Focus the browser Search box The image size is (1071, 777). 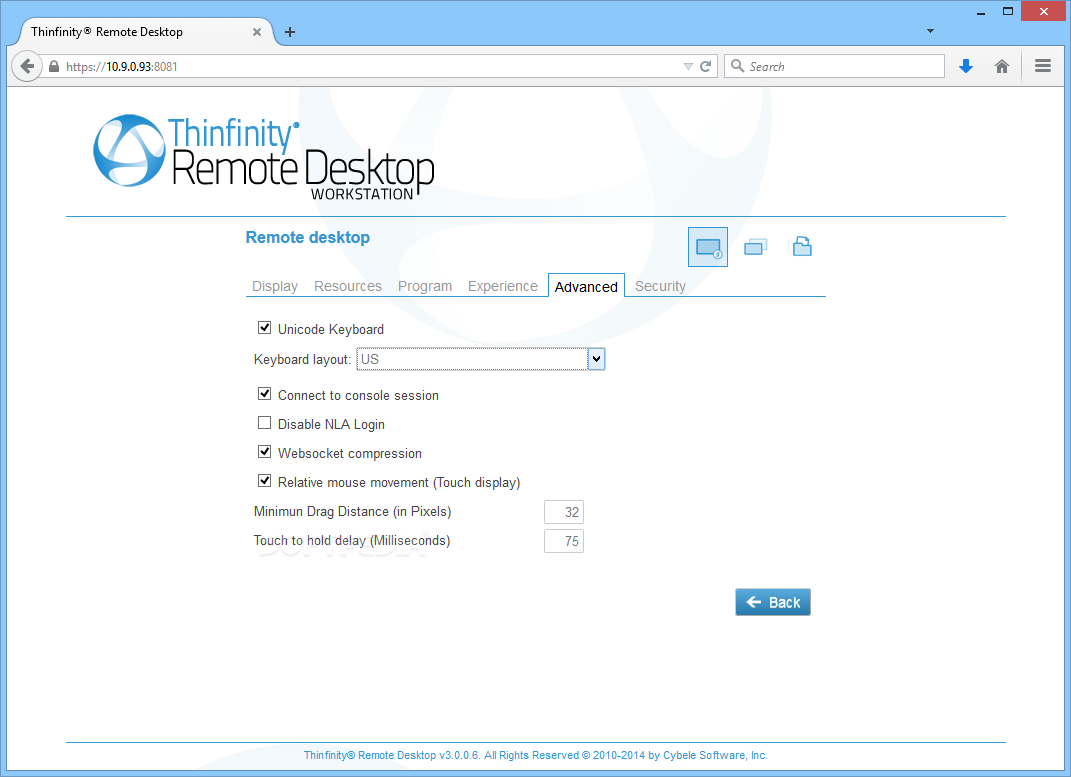(834, 66)
